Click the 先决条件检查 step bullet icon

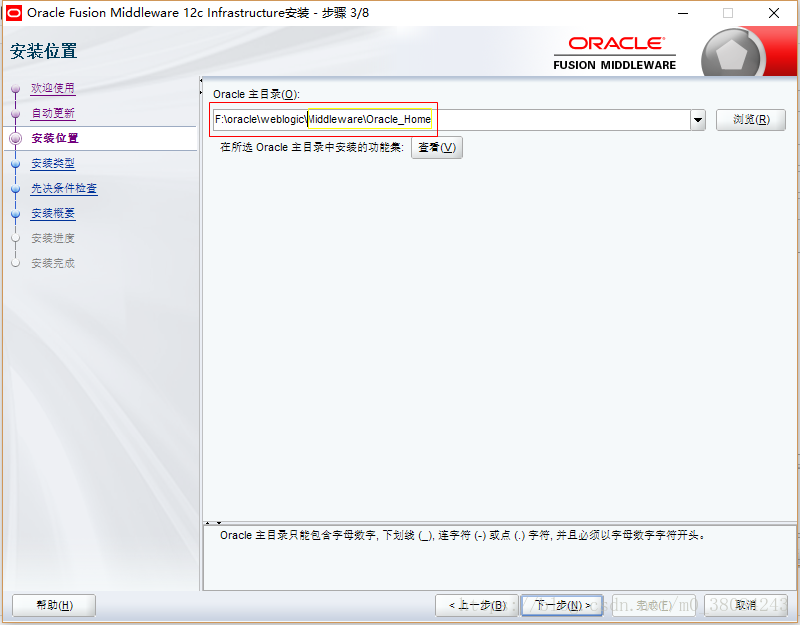coord(15,189)
